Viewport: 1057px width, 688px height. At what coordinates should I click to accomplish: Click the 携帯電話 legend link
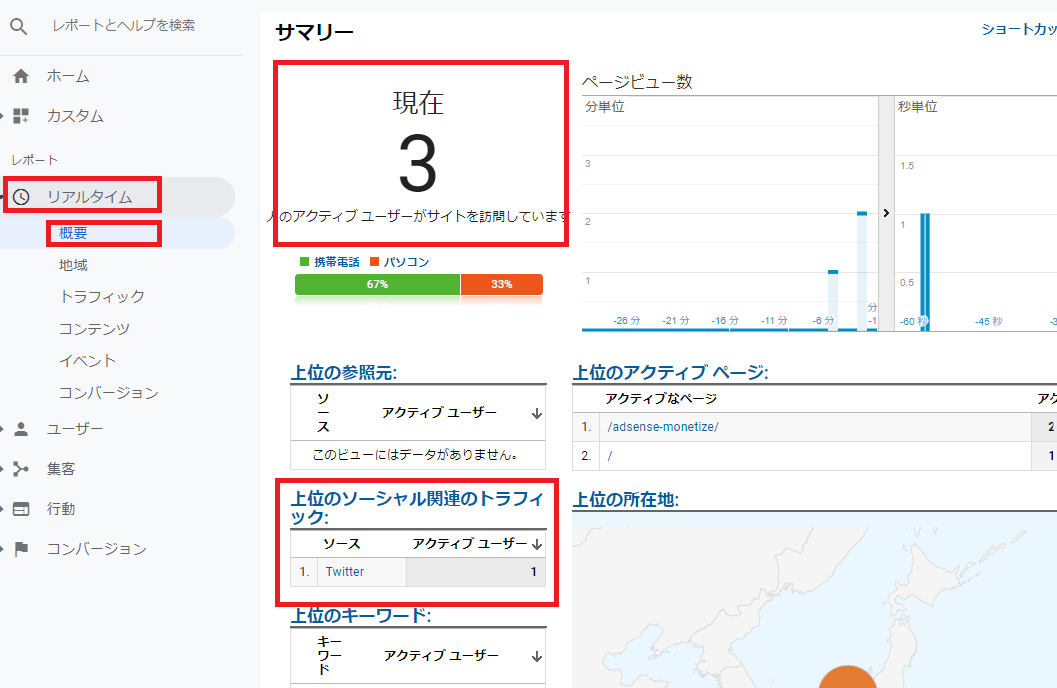[336, 262]
